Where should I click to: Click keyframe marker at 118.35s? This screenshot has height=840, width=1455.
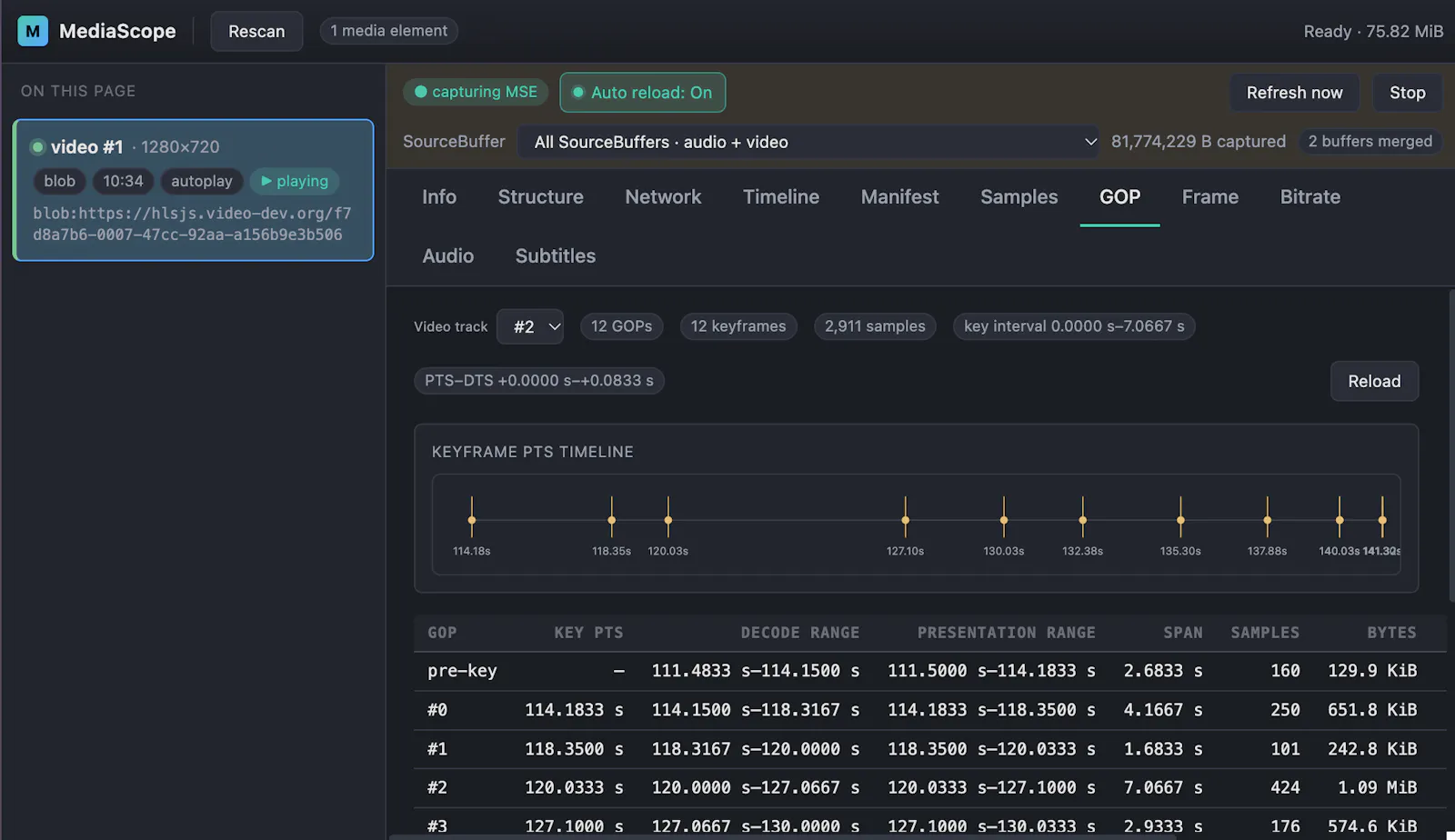612,520
